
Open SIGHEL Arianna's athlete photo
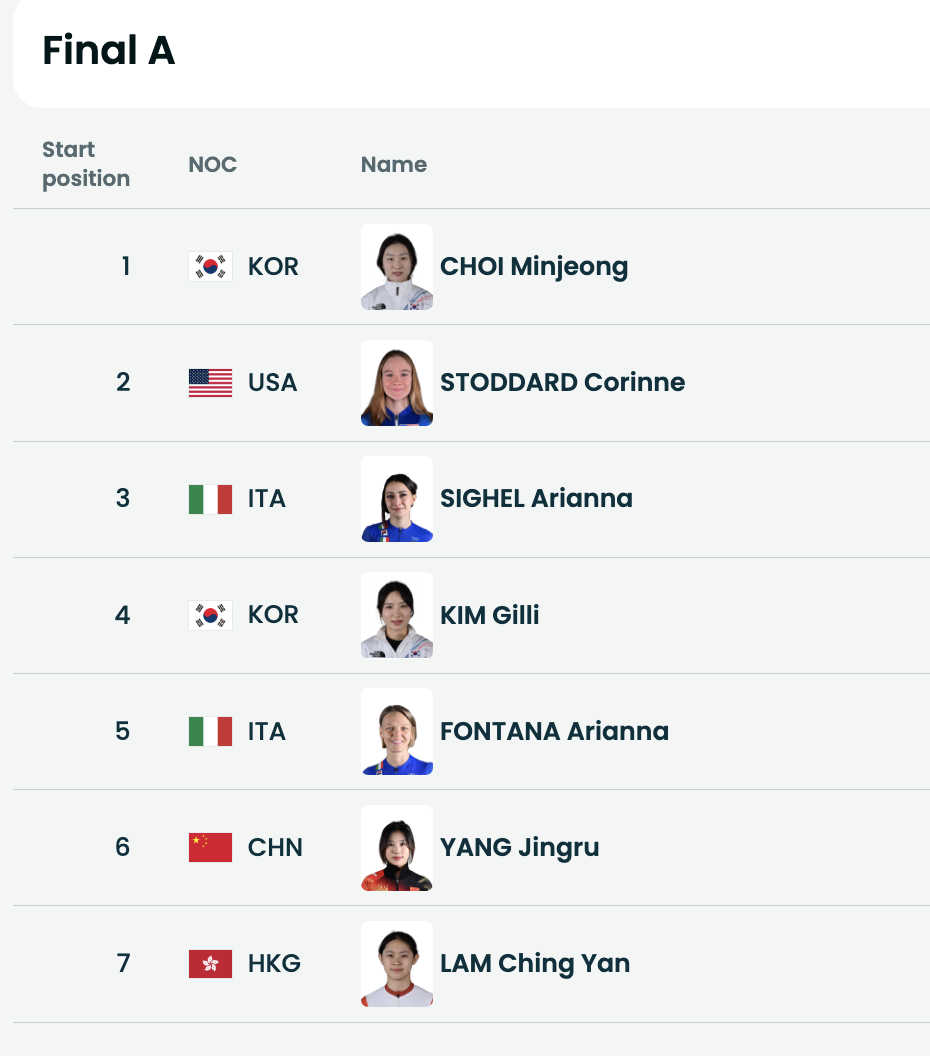(x=397, y=499)
